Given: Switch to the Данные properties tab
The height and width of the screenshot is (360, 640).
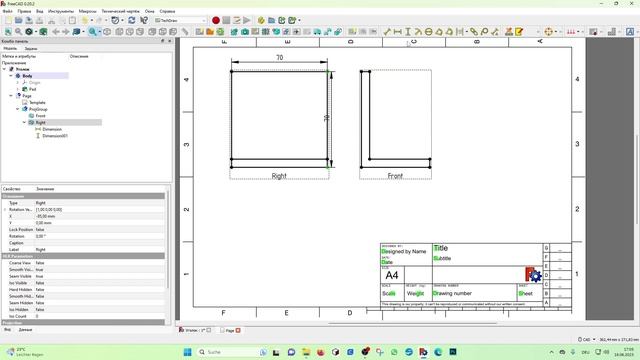Looking at the screenshot, I should (x=25, y=330).
